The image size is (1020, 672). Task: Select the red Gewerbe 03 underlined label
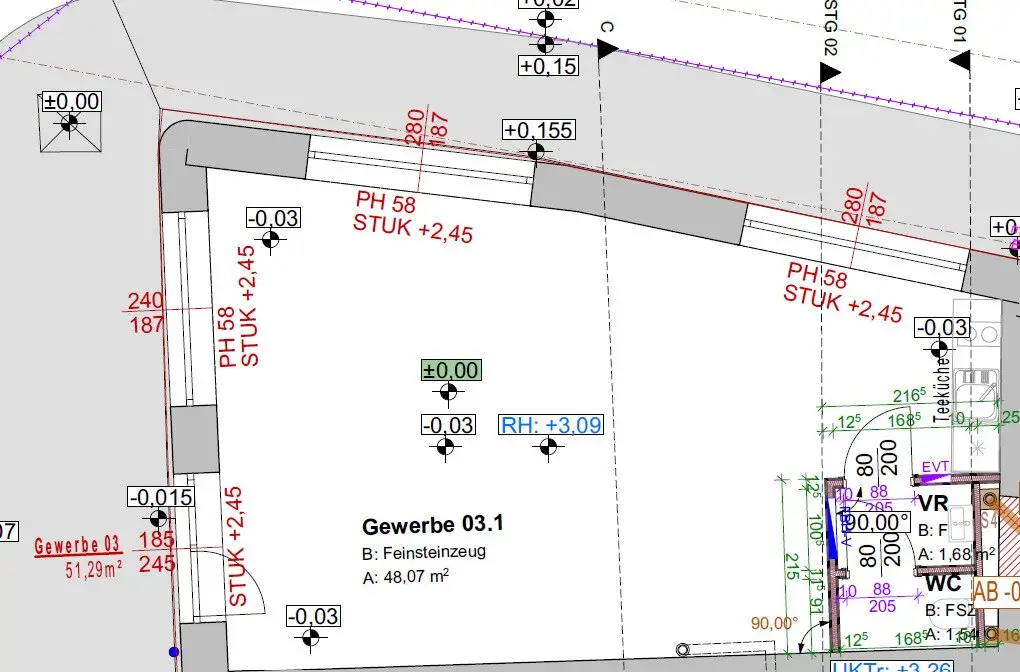pyautogui.click(x=77, y=545)
